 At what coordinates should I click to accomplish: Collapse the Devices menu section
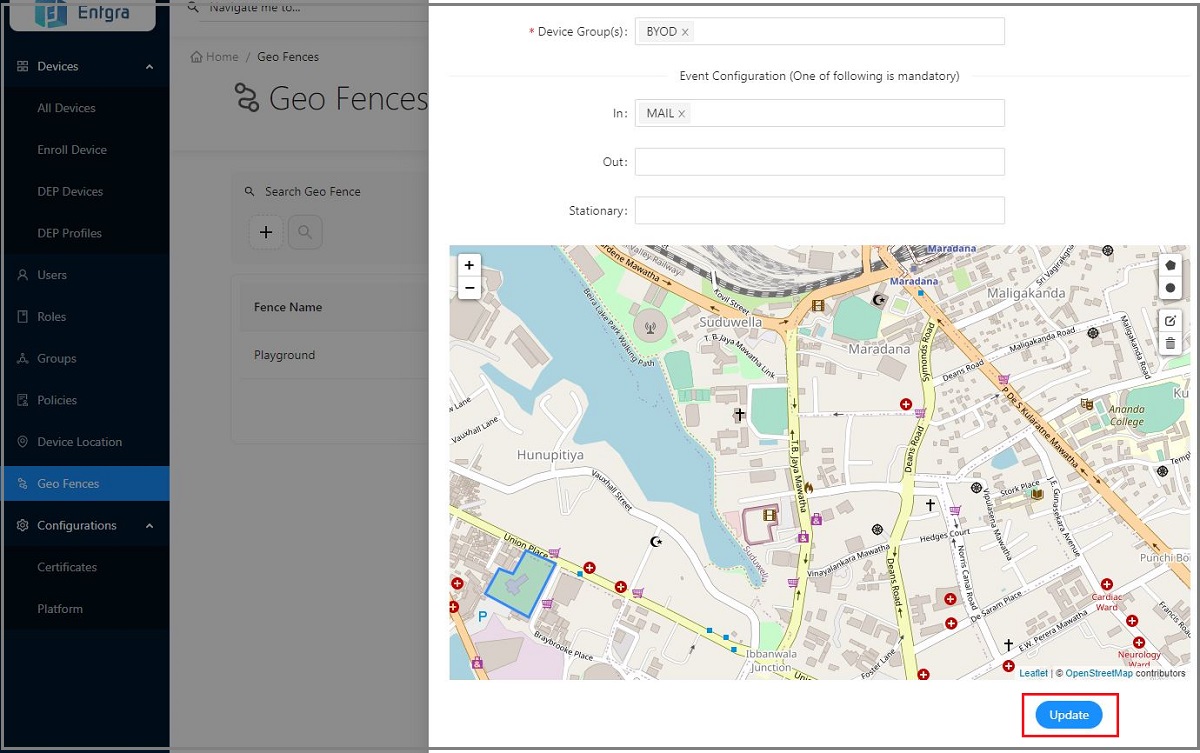pos(149,67)
